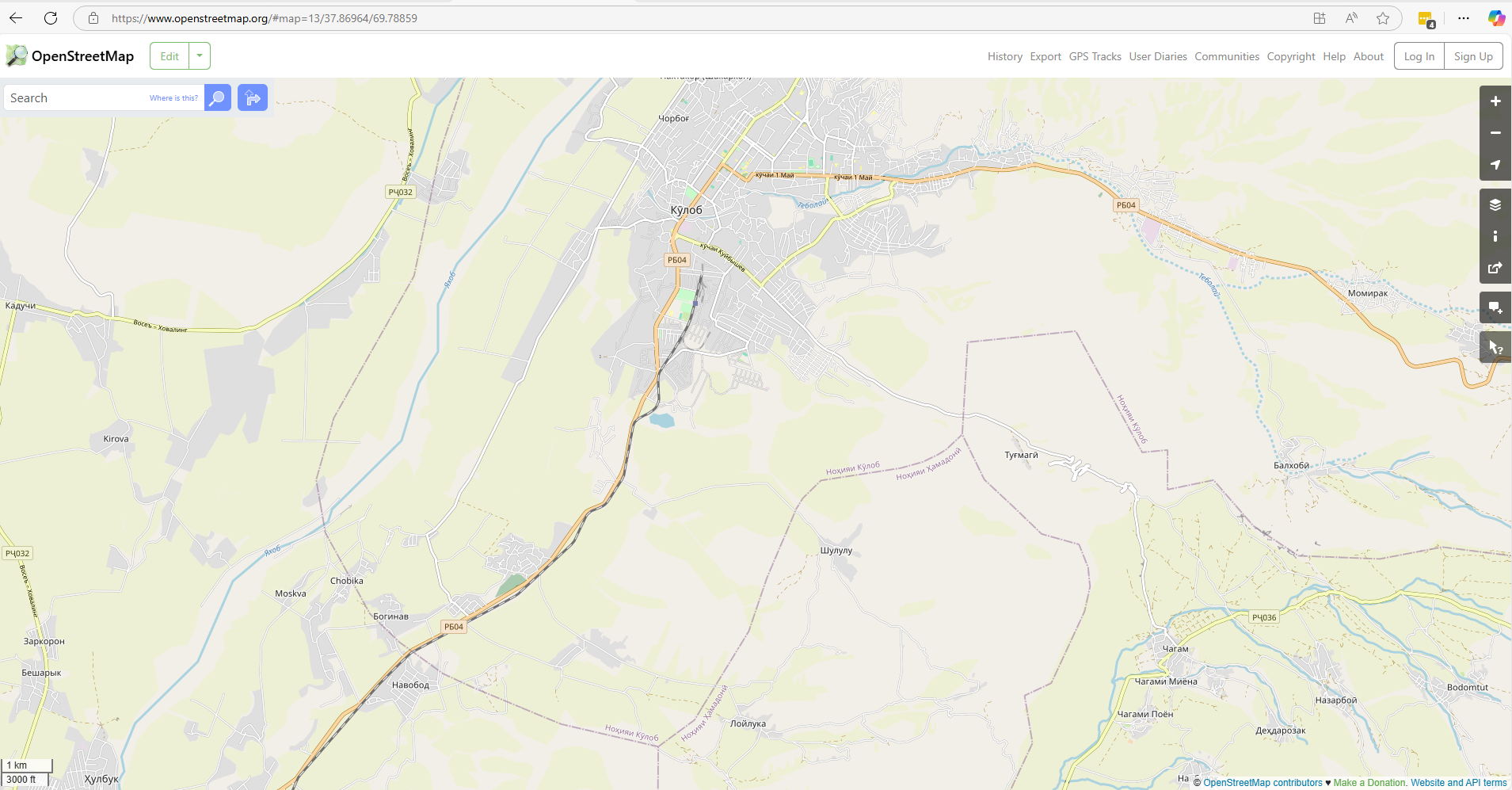The width and height of the screenshot is (1512, 790).
Task: Activate the Query features tool
Action: pos(1495,347)
